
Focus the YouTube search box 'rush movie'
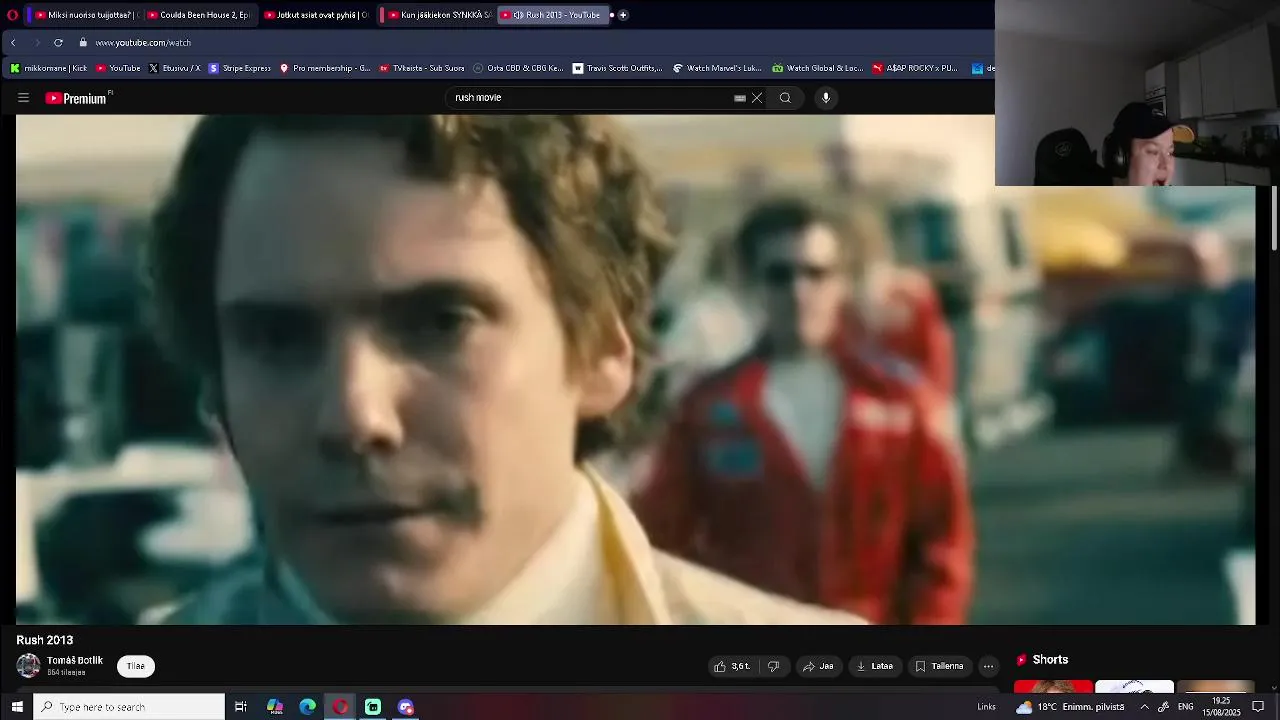click(x=590, y=98)
